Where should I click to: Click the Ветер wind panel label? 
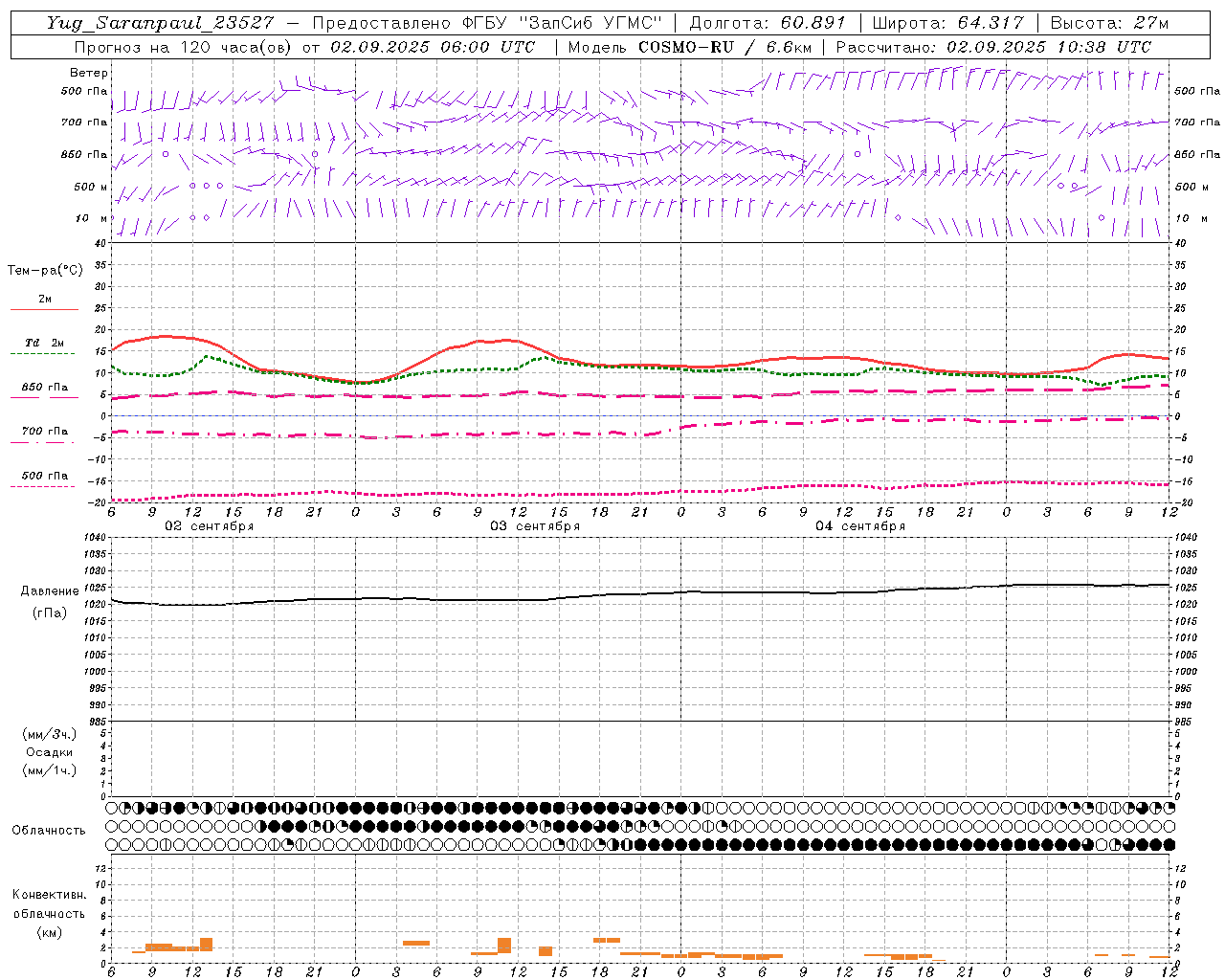89,73
